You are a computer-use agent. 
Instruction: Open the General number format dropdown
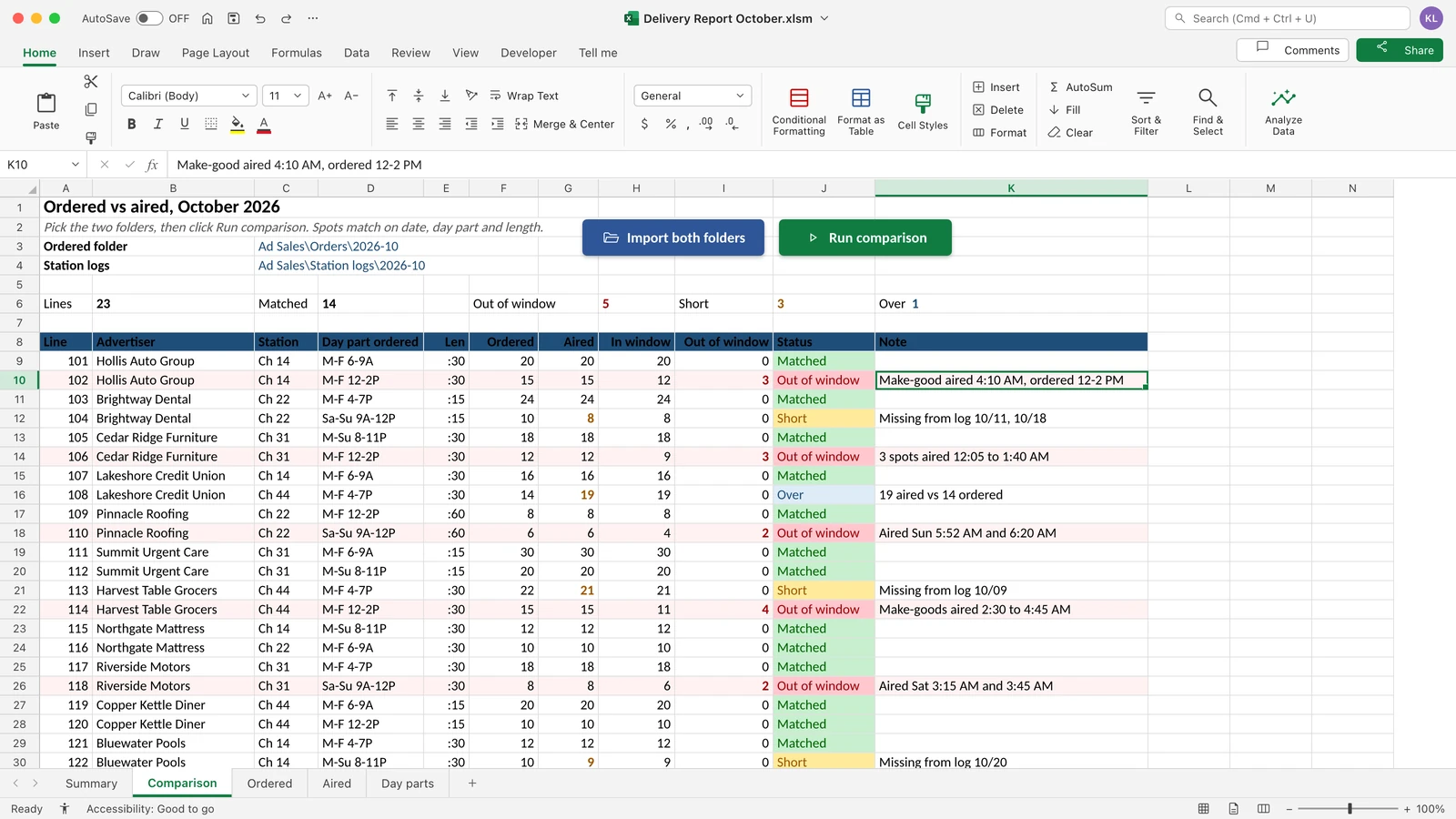click(x=693, y=96)
